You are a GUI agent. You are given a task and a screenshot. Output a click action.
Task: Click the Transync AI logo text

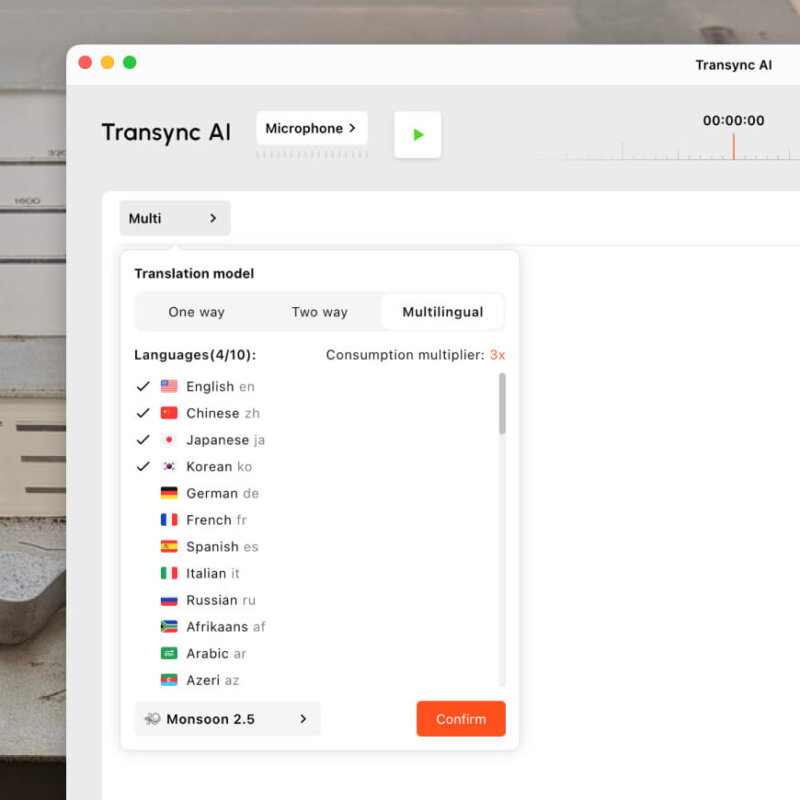[166, 133]
